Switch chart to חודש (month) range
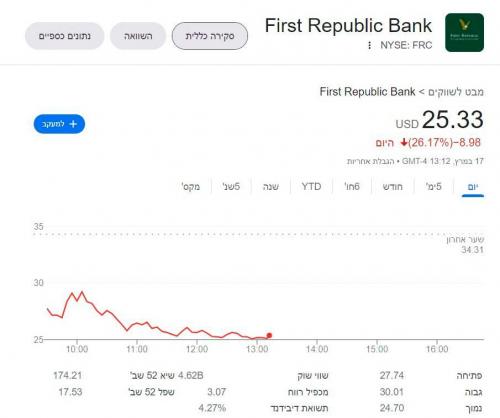This screenshot has height=418, width=500. (393, 187)
